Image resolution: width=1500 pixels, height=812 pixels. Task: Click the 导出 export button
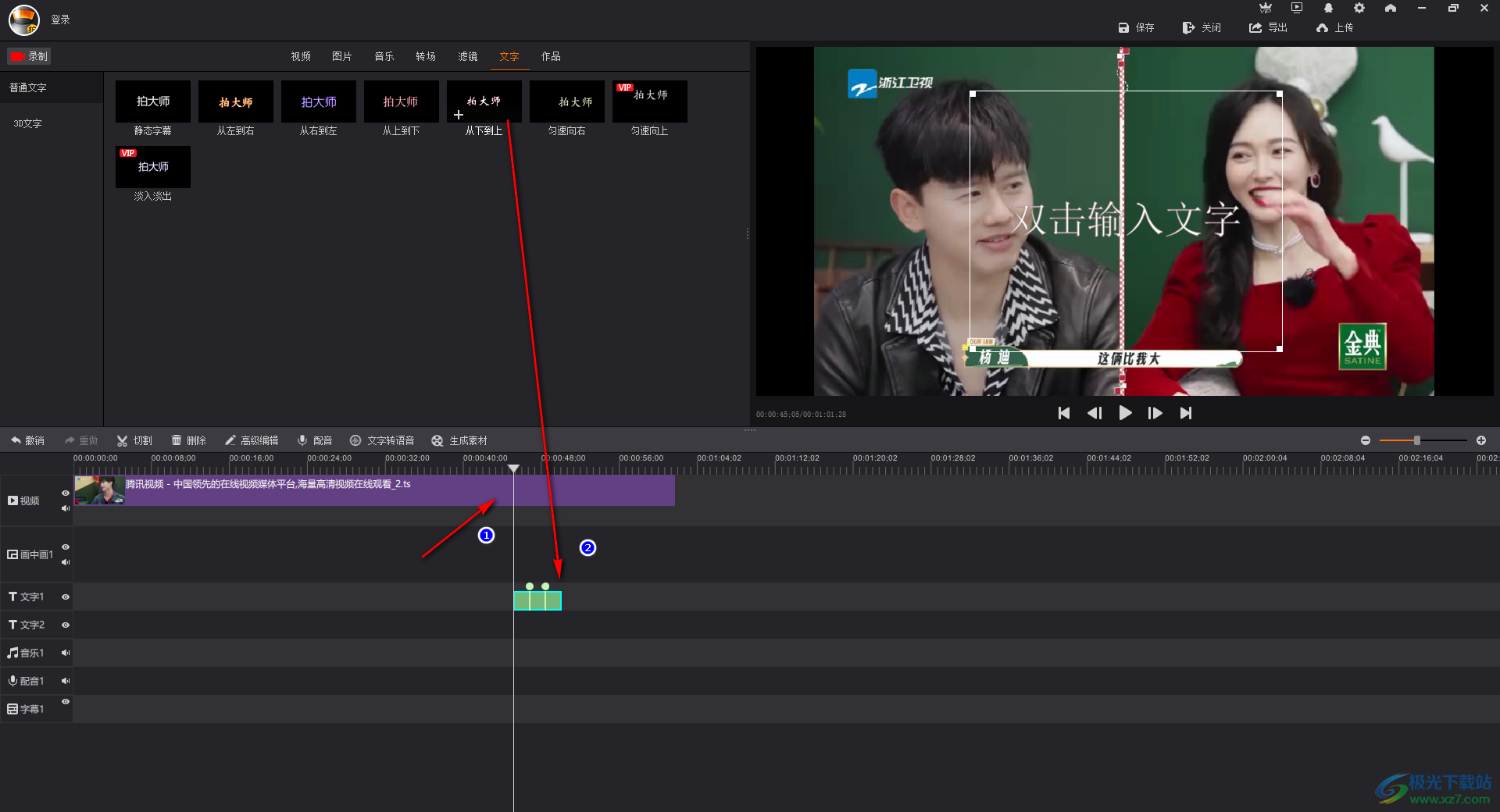tap(1268, 27)
